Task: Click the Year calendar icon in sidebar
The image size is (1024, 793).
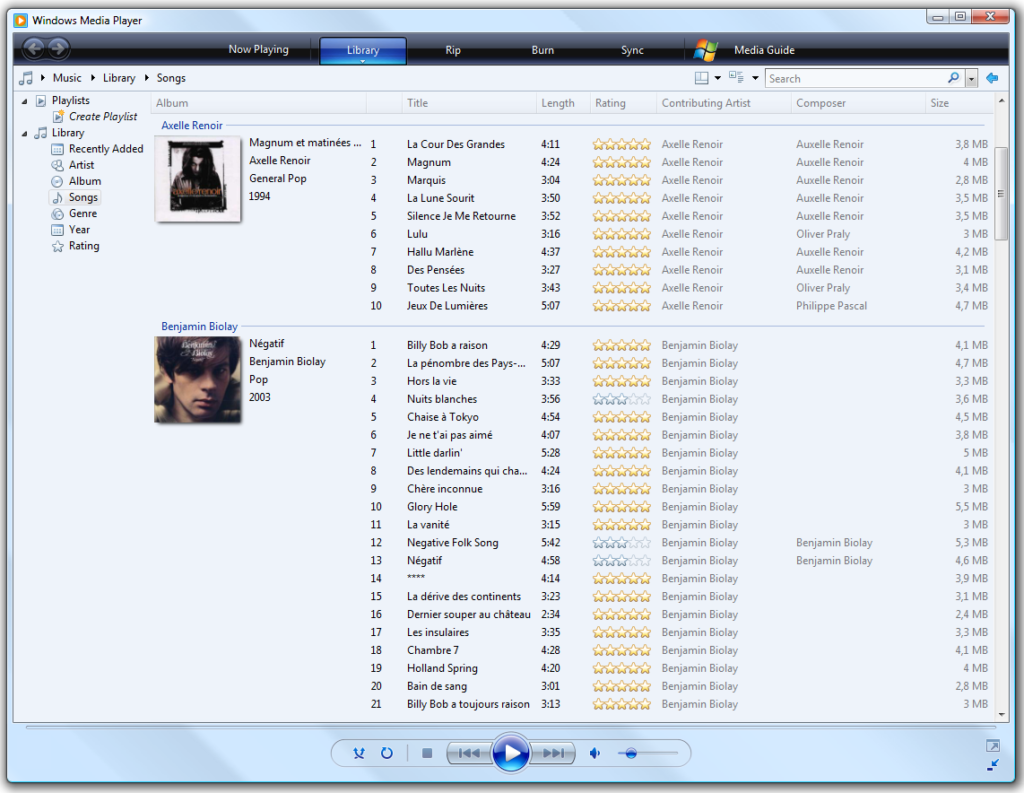Action: (x=57, y=230)
